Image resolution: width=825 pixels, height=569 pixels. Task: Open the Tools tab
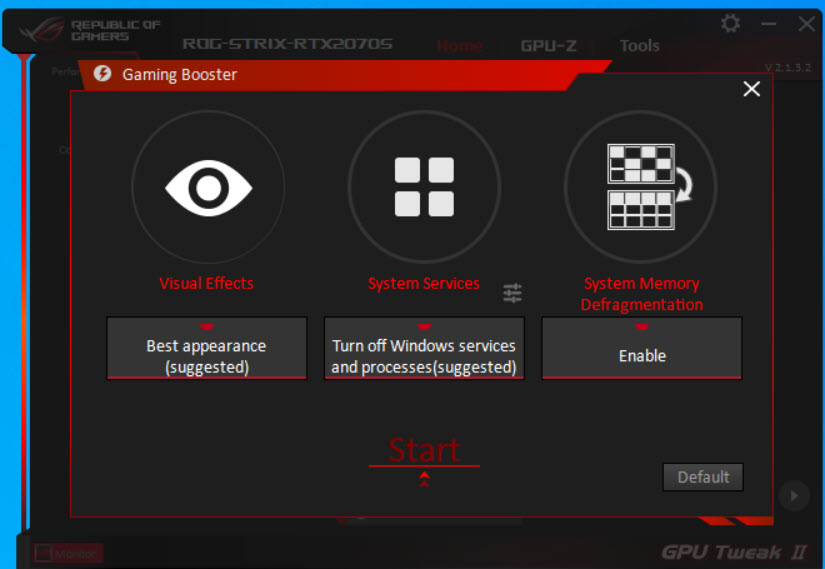pyautogui.click(x=639, y=46)
